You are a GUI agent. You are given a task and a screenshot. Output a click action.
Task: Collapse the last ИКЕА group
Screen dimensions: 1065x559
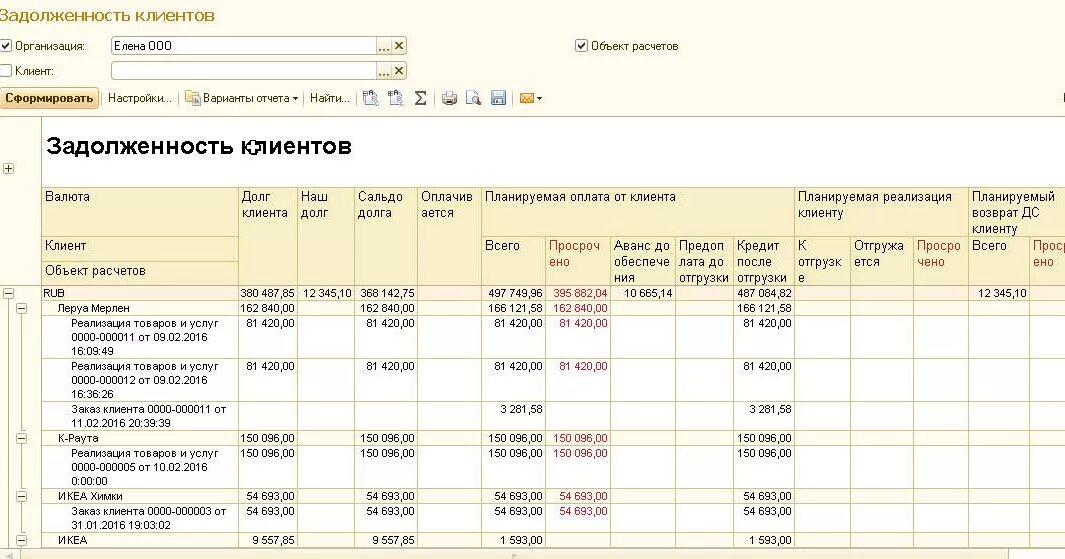coord(22,541)
